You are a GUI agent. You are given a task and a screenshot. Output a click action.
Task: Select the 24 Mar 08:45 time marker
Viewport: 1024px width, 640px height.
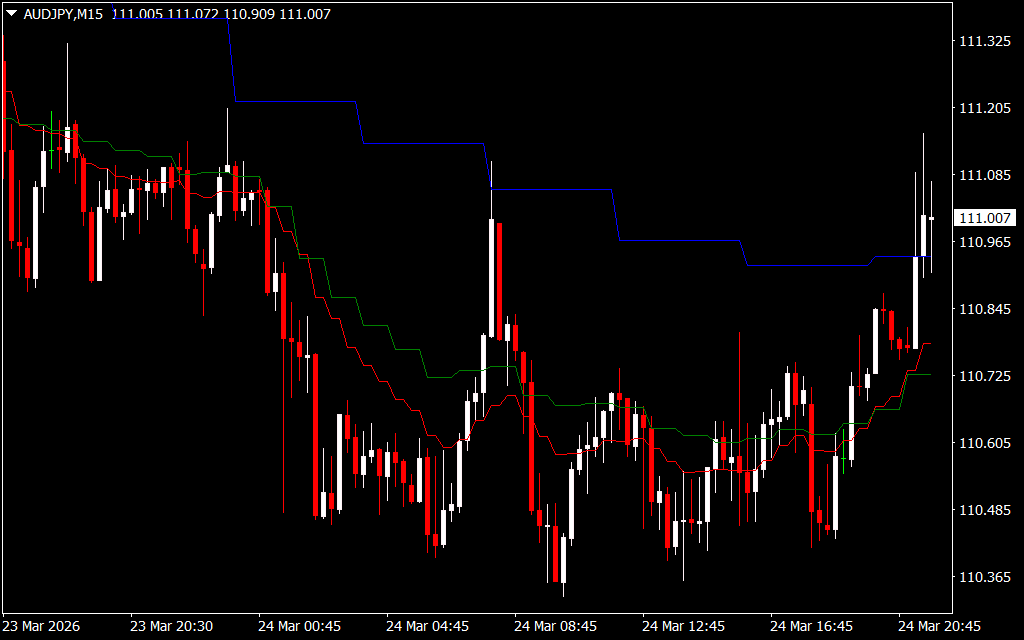tap(555, 626)
